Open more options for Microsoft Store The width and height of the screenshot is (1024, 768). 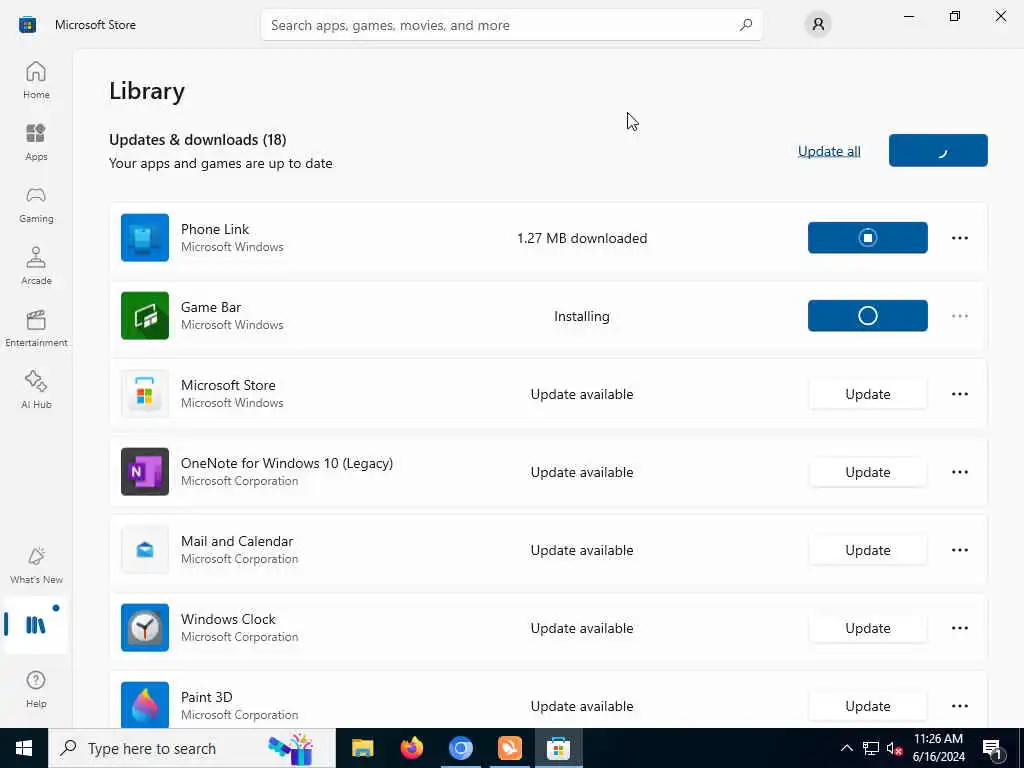click(x=959, y=394)
